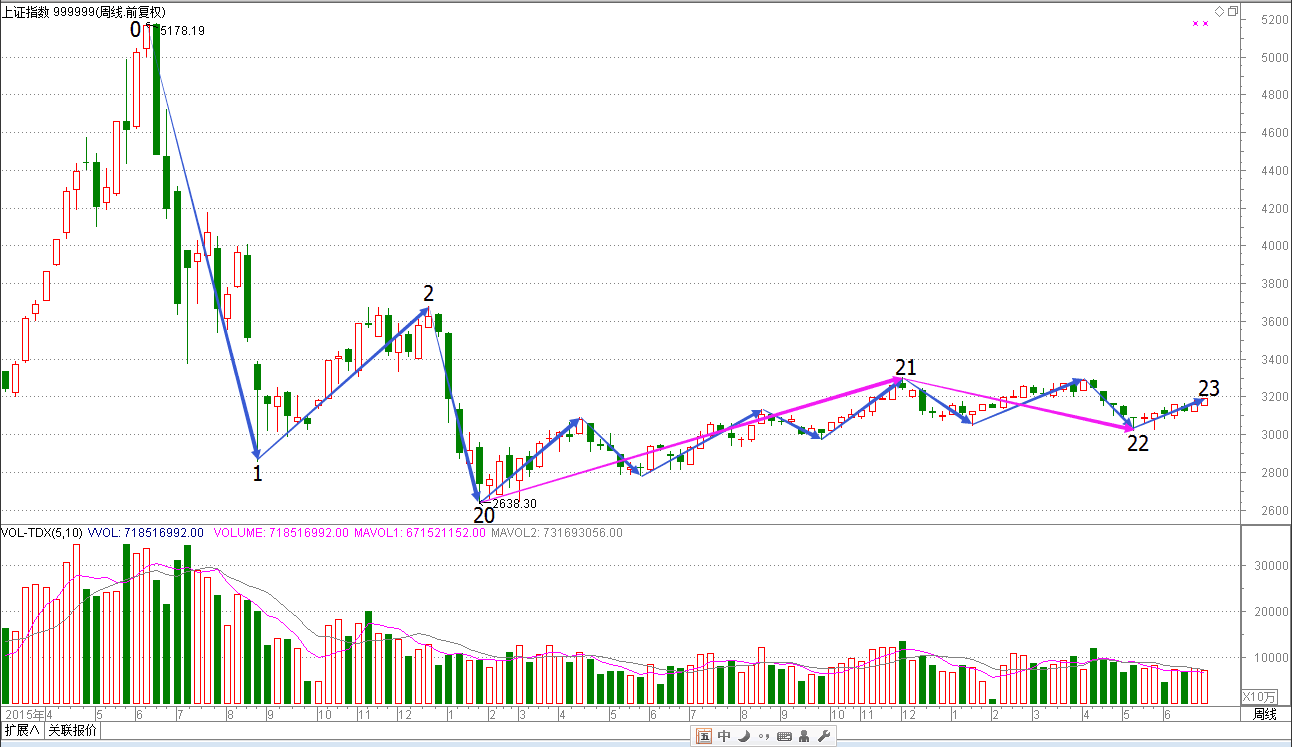Click the 5200 price axis label

point(1274,20)
